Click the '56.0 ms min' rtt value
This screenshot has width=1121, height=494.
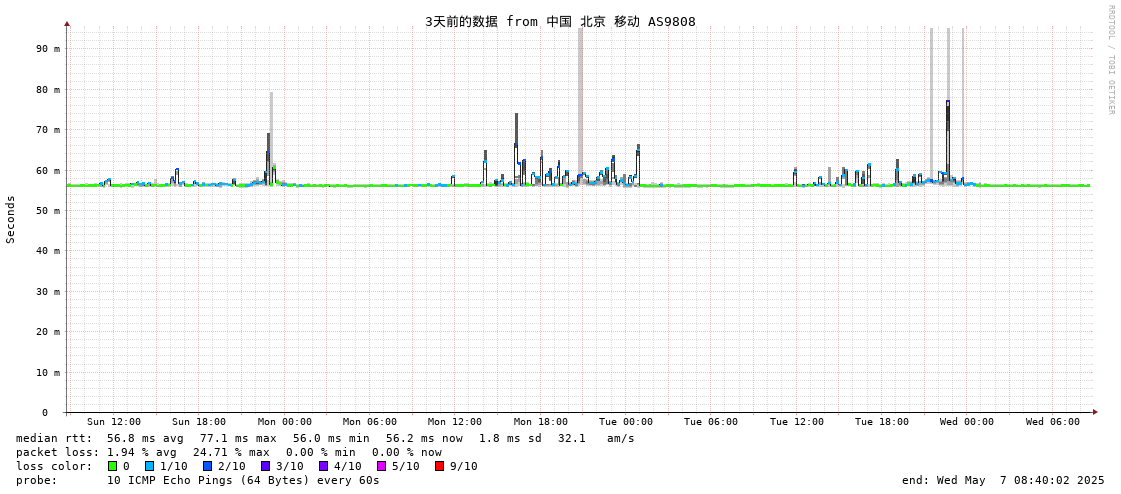click(x=331, y=438)
